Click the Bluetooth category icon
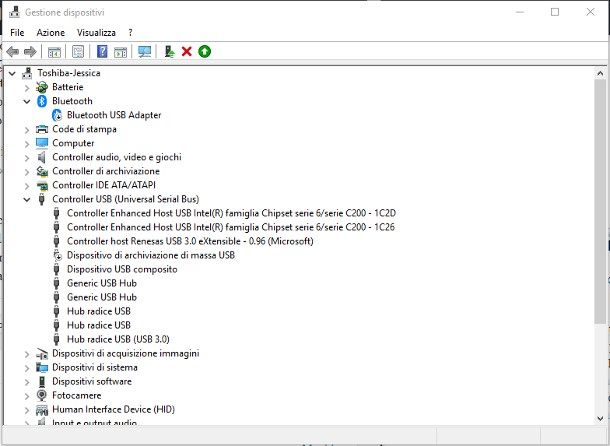 point(42,101)
